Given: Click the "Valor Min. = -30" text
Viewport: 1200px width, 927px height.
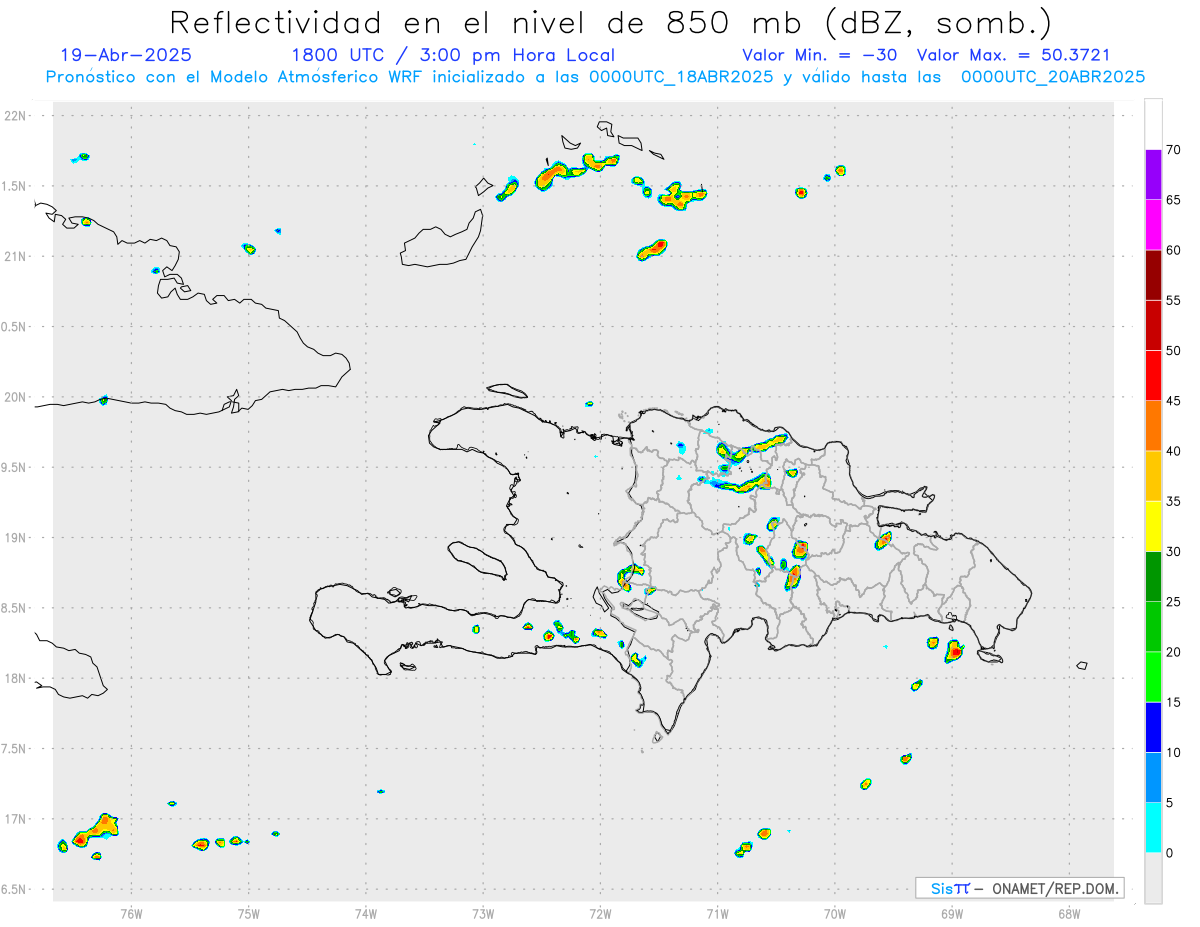Looking at the screenshot, I should (819, 56).
